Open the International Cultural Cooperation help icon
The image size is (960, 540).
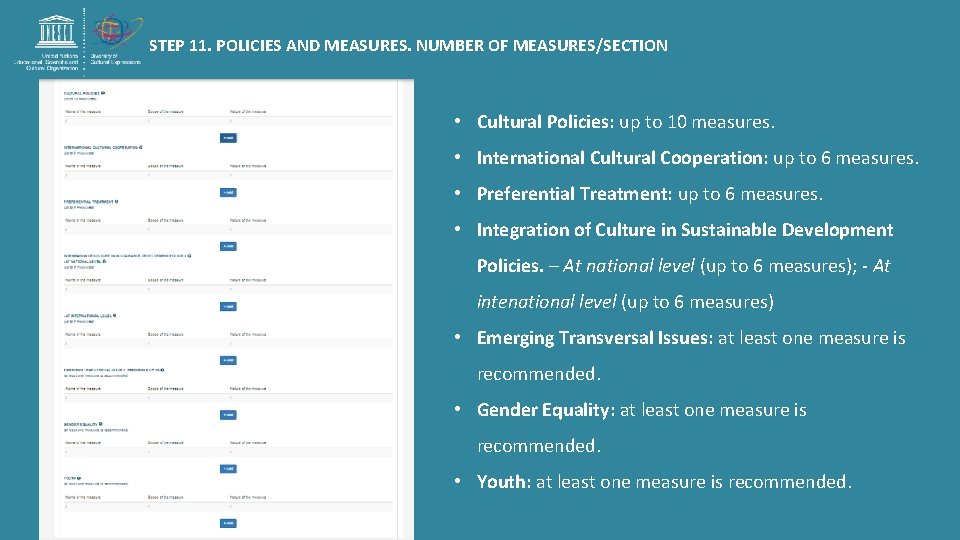point(142,146)
